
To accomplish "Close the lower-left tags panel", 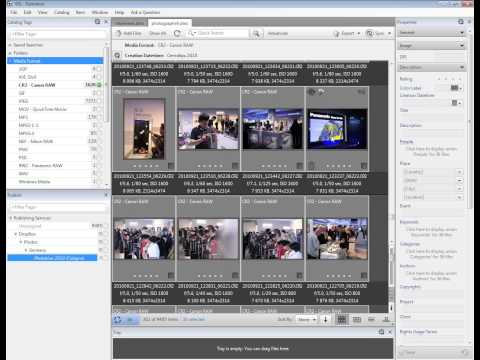I will pos(106,195).
